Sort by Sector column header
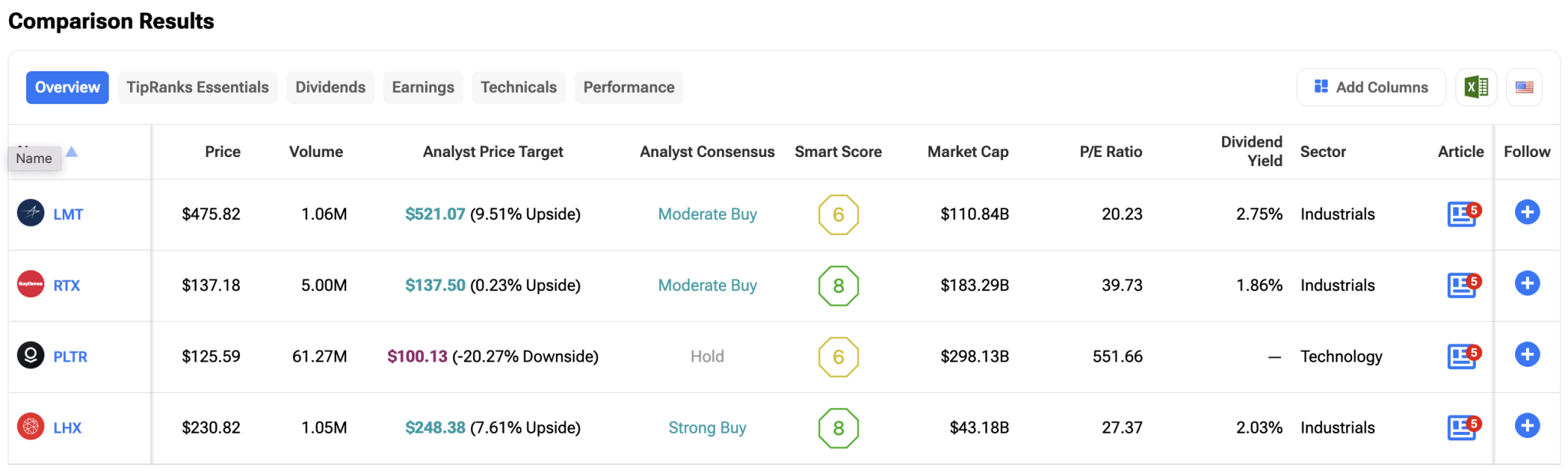1568x471 pixels. click(1323, 152)
